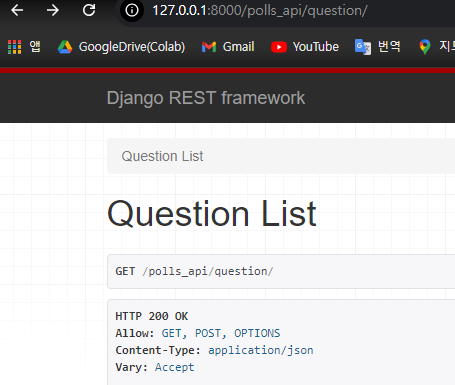Select the GET /polls_api/question/ request line

(x=194, y=271)
